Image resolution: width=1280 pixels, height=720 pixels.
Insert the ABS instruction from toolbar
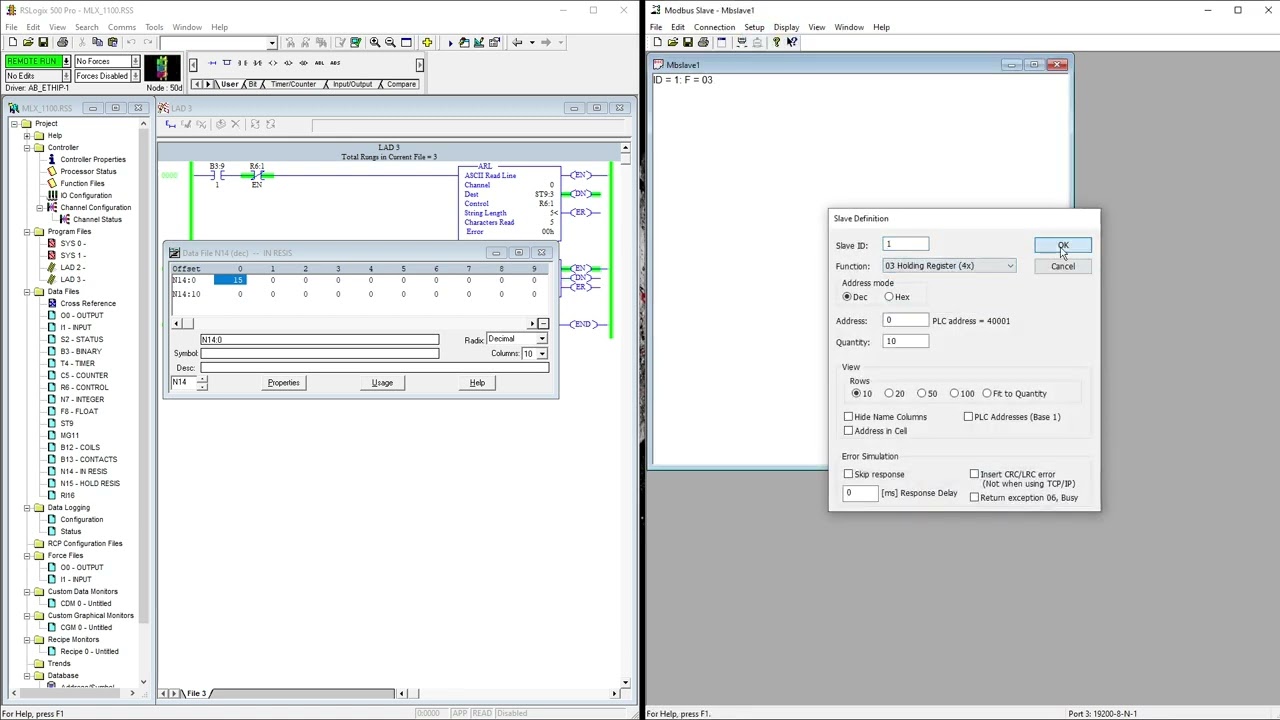pos(335,63)
